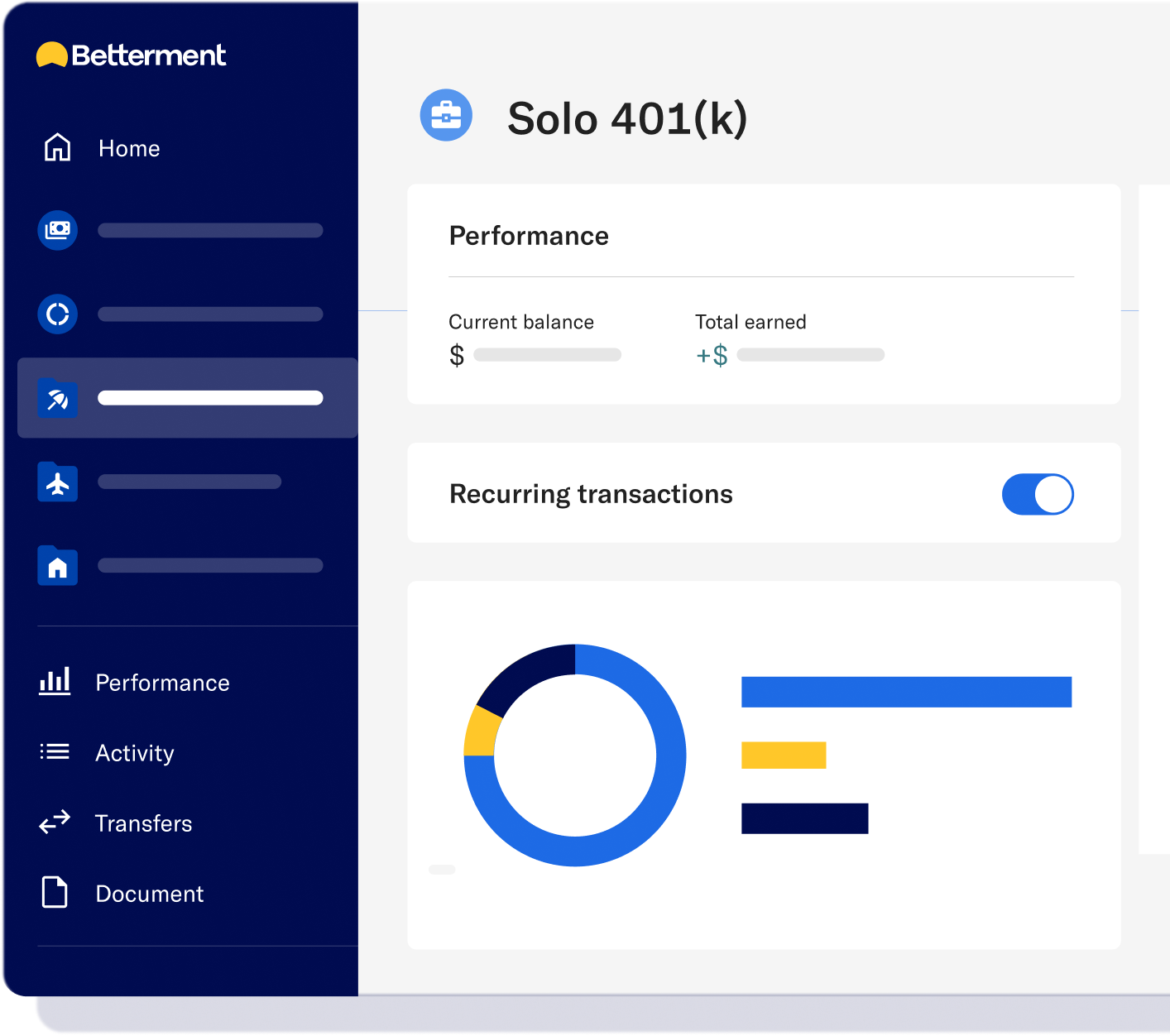The width and height of the screenshot is (1170, 1036).
Task: Click the Home icon in the sidebar
Action: tap(56, 148)
